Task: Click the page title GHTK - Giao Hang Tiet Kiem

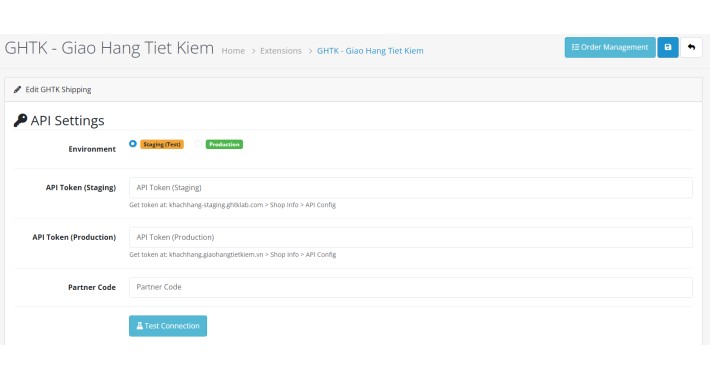Action: pos(109,48)
